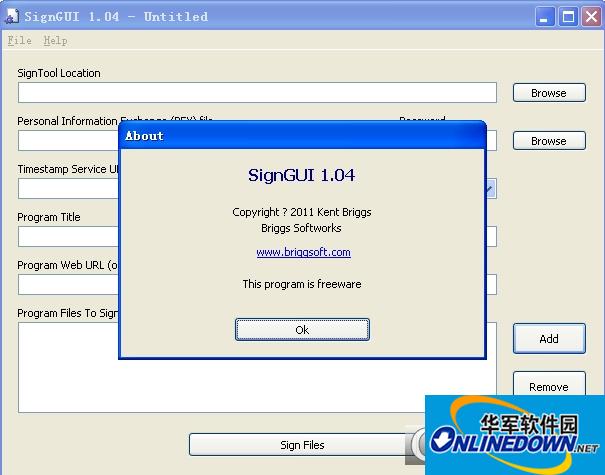Maximize the SignGUI window
Image resolution: width=605 pixels, height=475 pixels.
pyautogui.click(x=568, y=17)
